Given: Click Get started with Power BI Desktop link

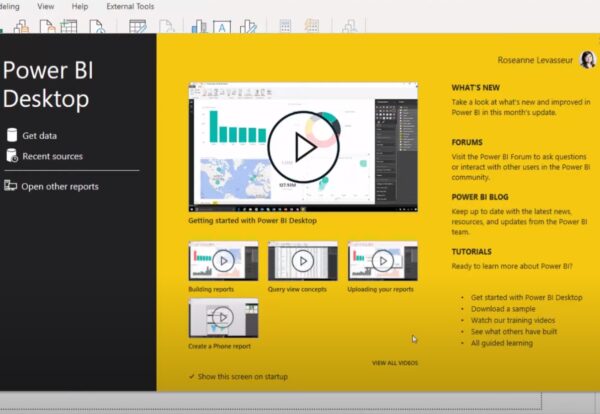Looking at the screenshot, I should pos(527,297).
